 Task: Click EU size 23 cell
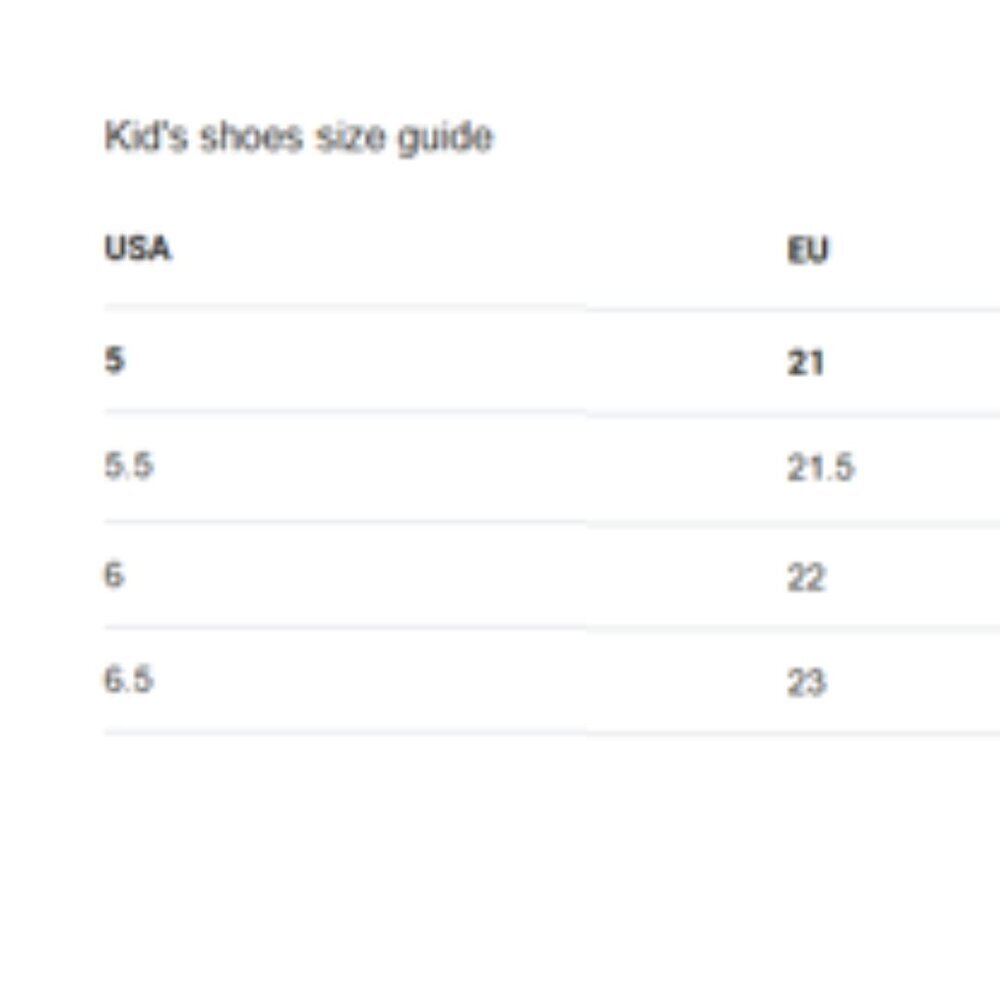click(x=807, y=682)
